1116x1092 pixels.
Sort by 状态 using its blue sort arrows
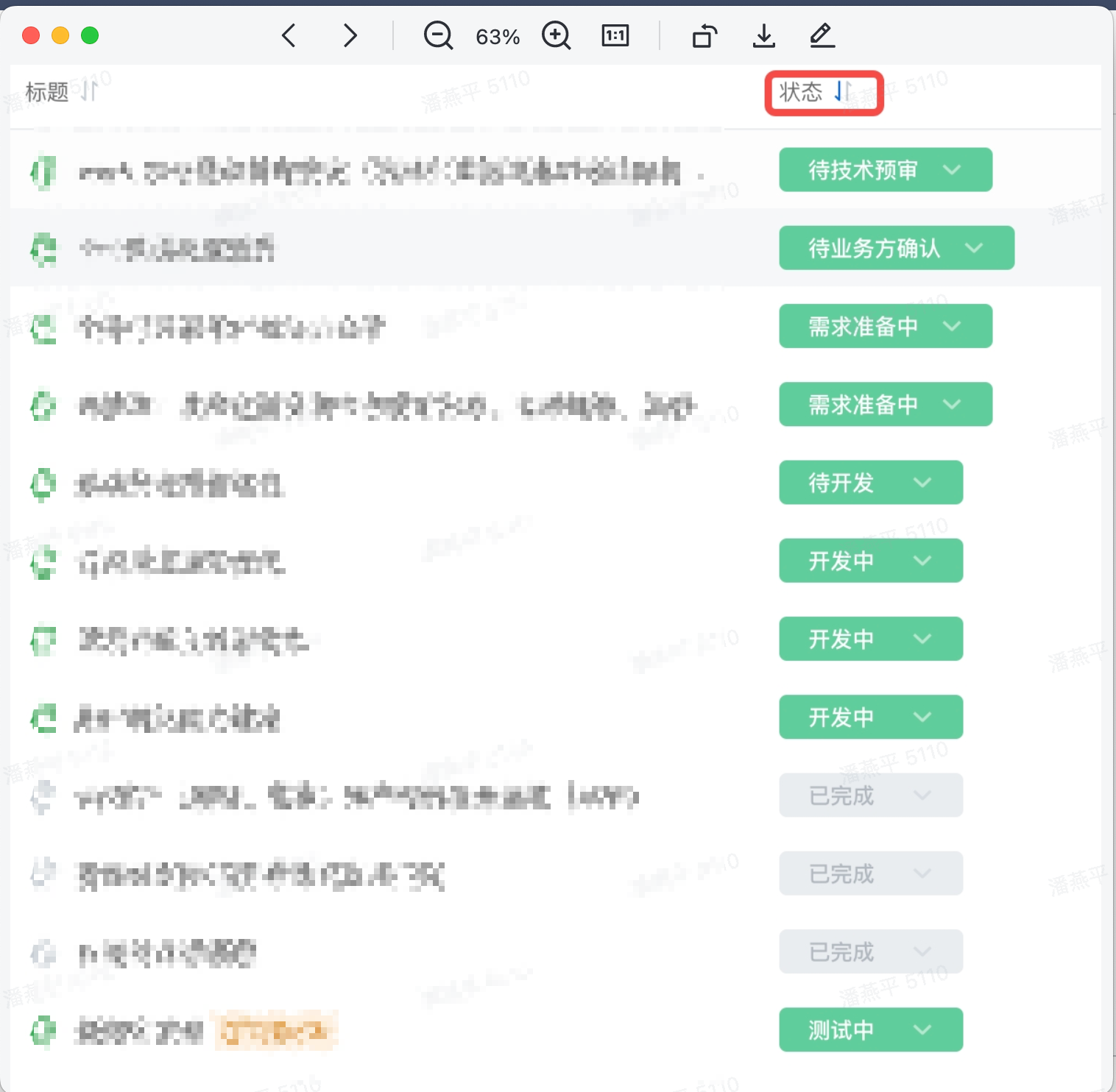coord(843,92)
